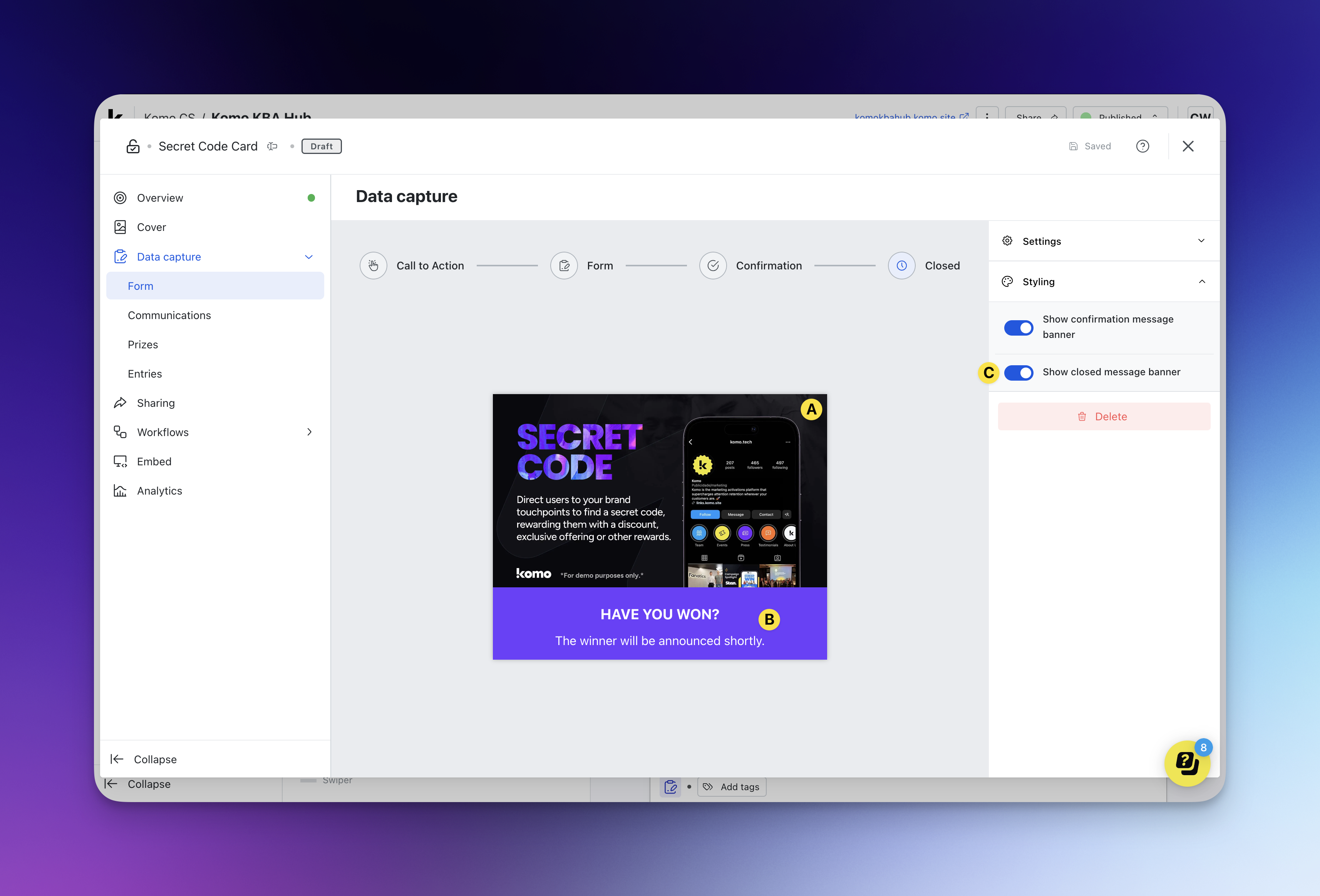Select the Confirmation step checkmark icon
This screenshot has width=1320, height=896.
(x=713, y=266)
